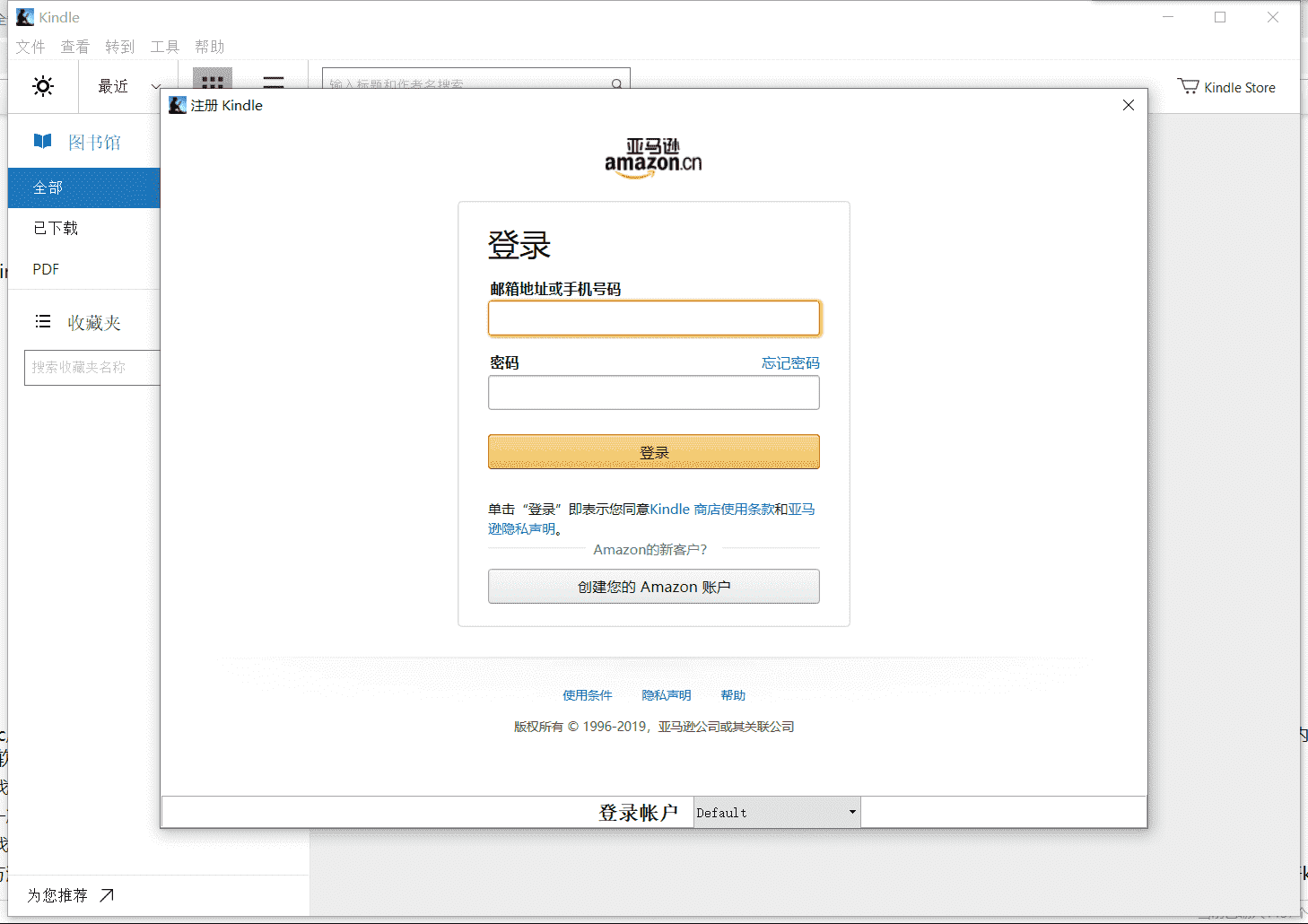Minimize the Kindle window

(1168, 17)
